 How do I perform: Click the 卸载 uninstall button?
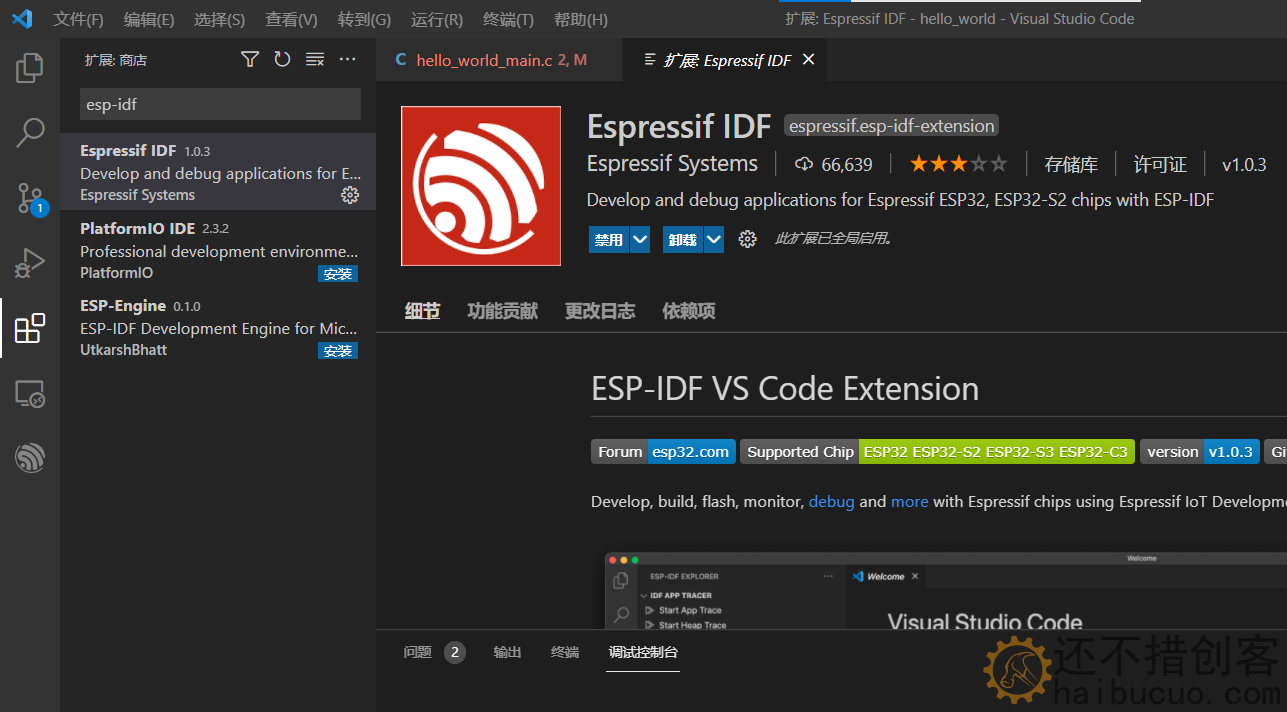click(x=683, y=240)
